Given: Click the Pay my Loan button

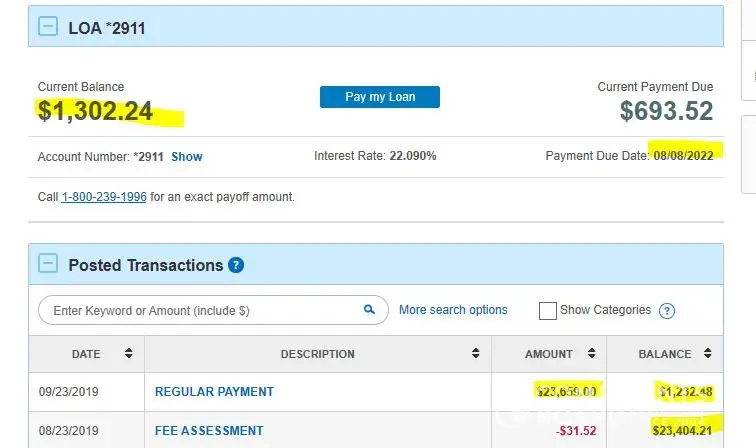Looking at the screenshot, I should [x=380, y=97].
